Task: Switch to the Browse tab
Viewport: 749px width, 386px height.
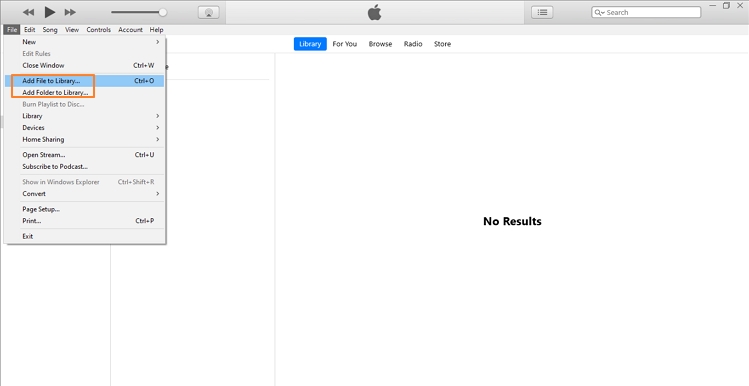Action: (380, 44)
